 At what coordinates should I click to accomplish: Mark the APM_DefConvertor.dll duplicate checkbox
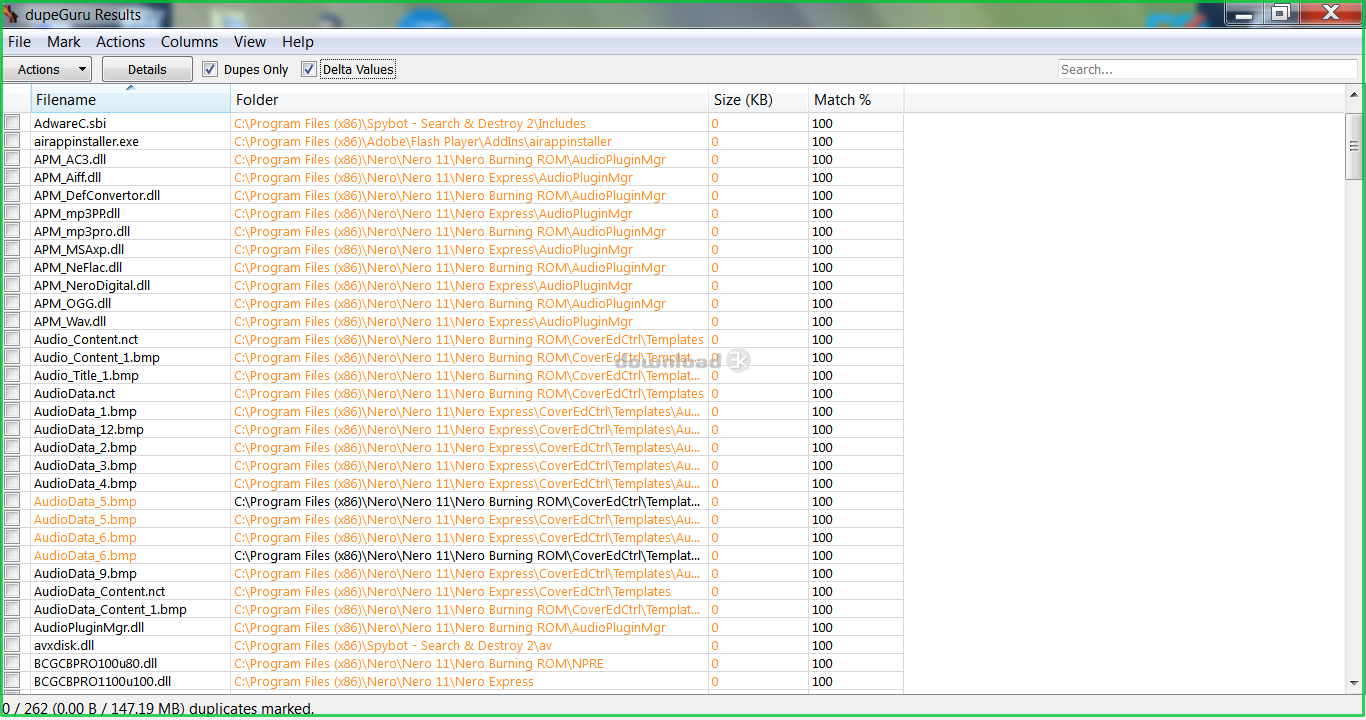12,195
